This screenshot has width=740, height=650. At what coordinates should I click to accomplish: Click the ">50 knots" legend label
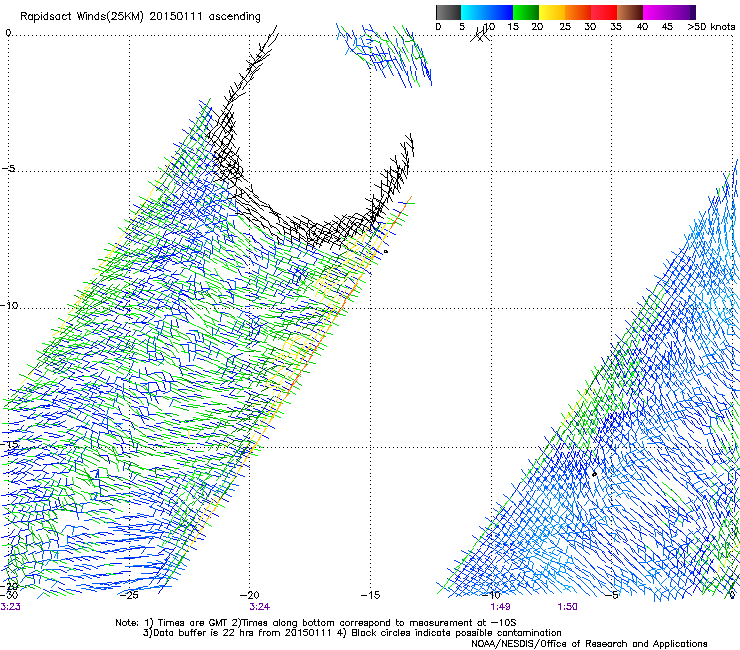pos(711,27)
